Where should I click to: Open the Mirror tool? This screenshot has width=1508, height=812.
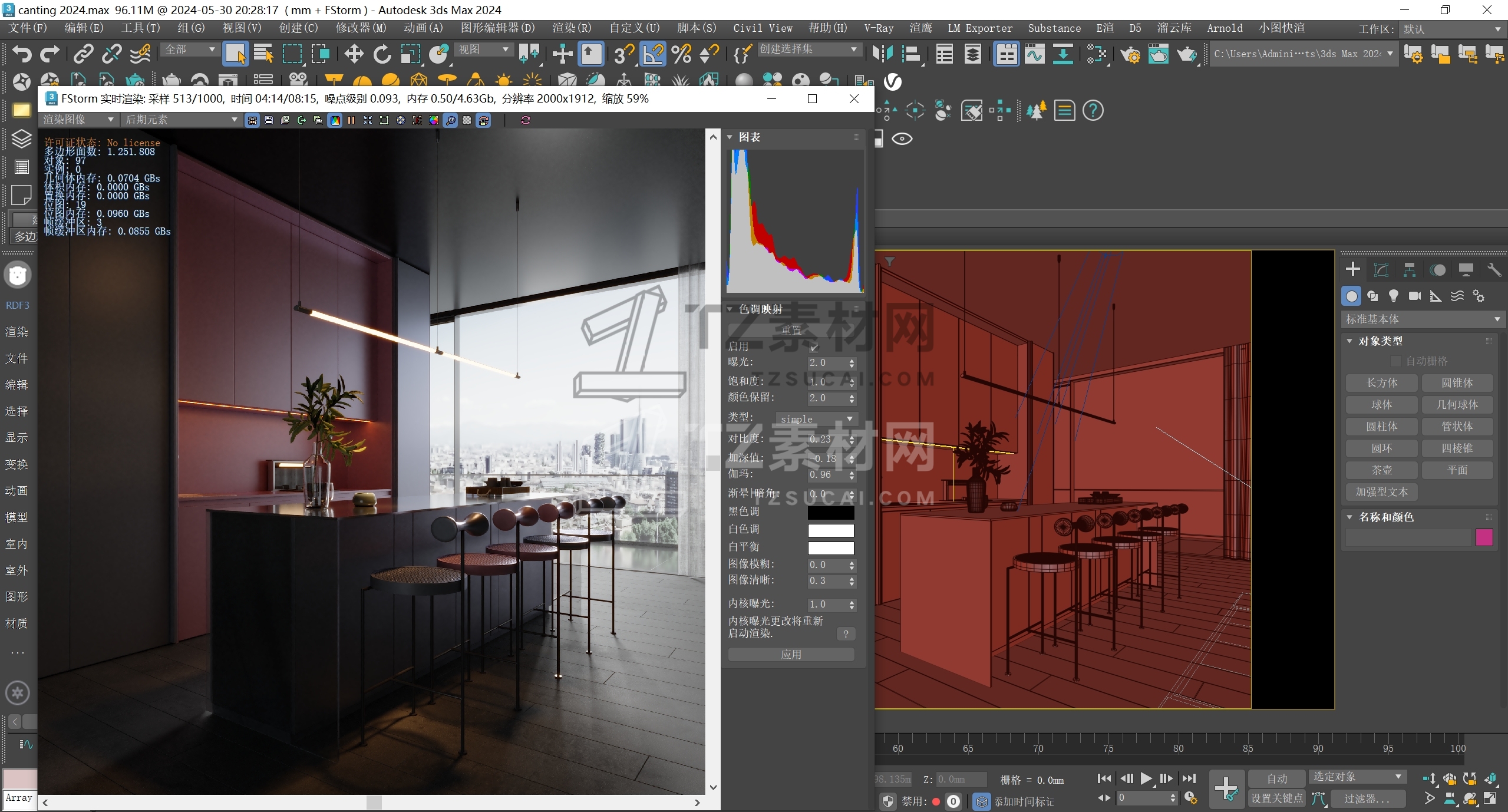click(882, 54)
